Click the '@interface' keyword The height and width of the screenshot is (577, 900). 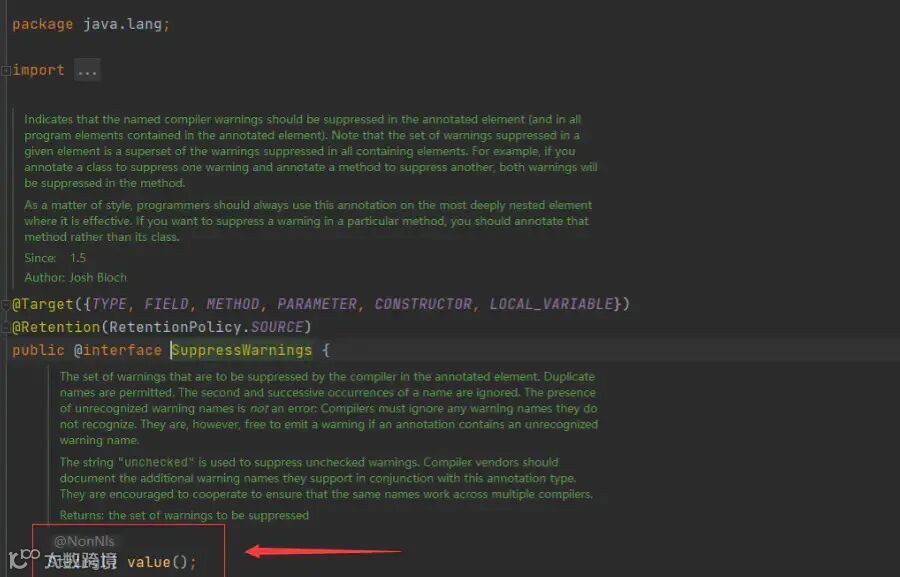(x=118, y=350)
